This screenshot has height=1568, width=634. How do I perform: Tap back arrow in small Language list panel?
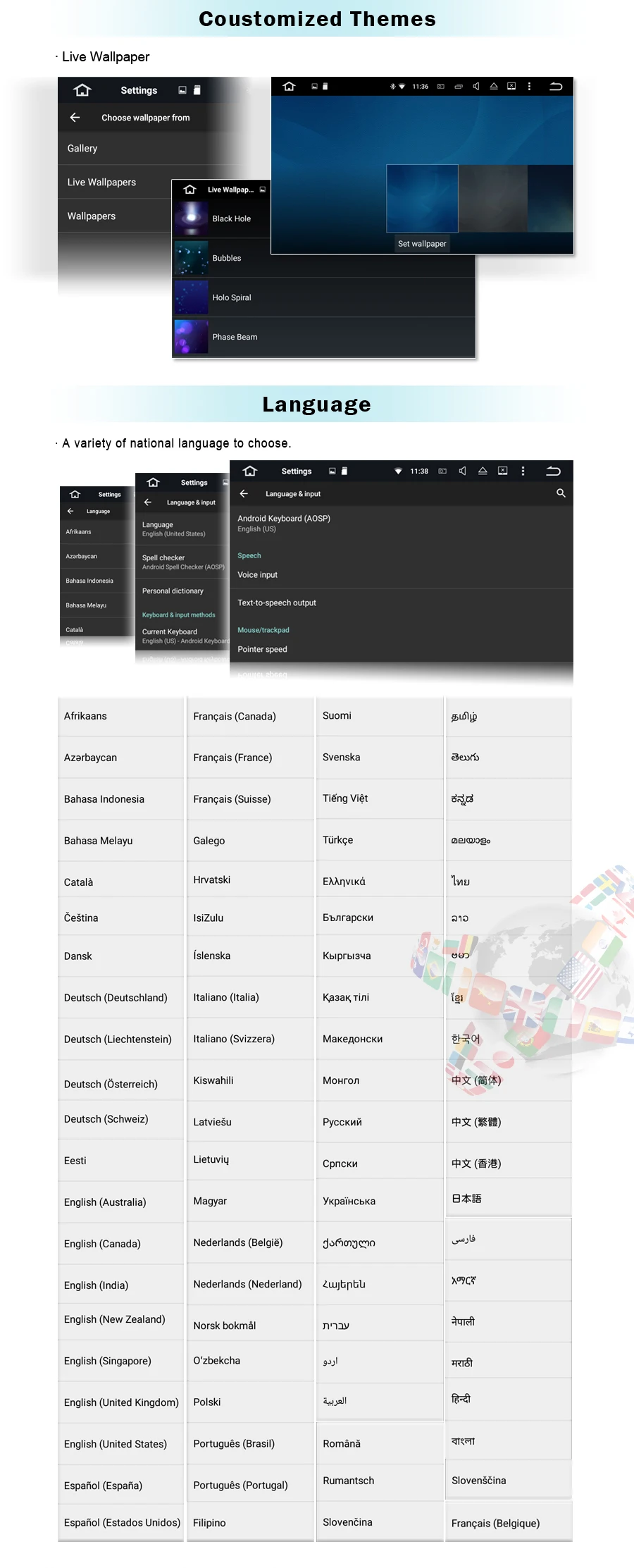70,511
